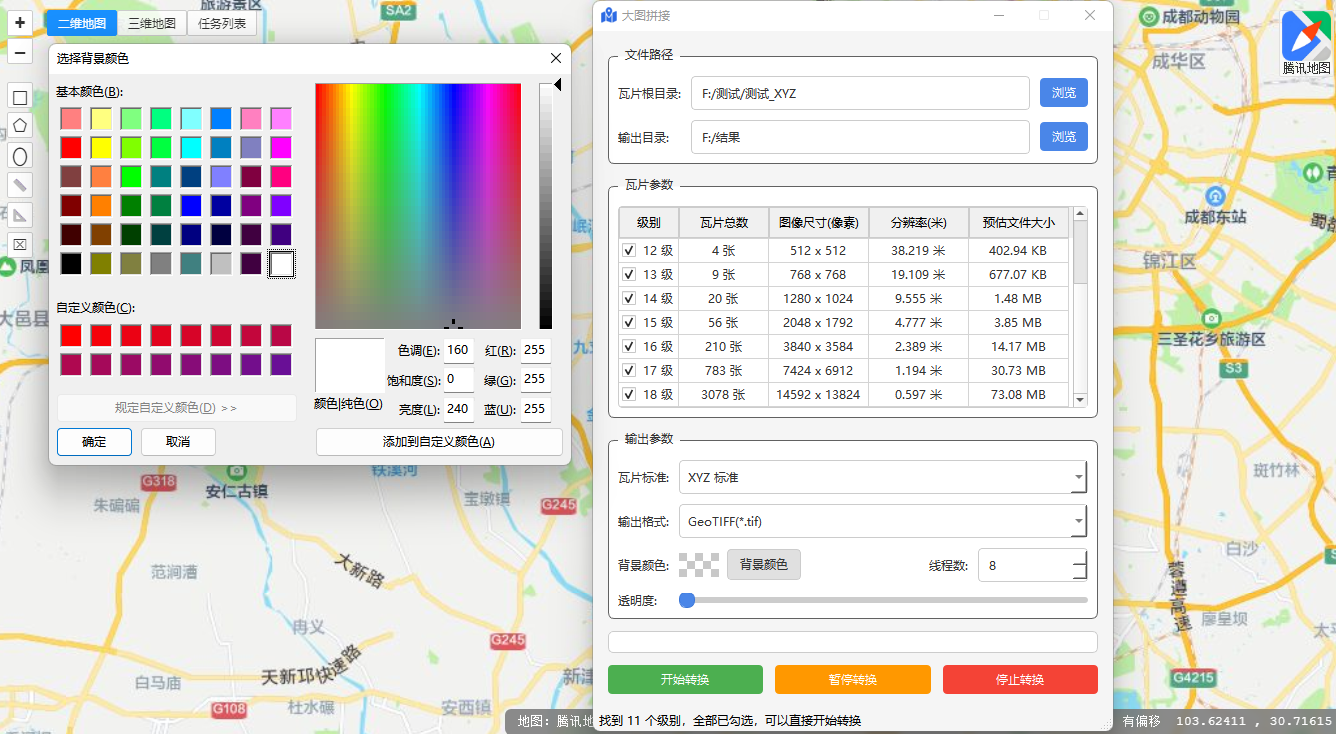1336x734 pixels.
Task: Click 浏览 beside 输出目录
Action: pos(1064,137)
